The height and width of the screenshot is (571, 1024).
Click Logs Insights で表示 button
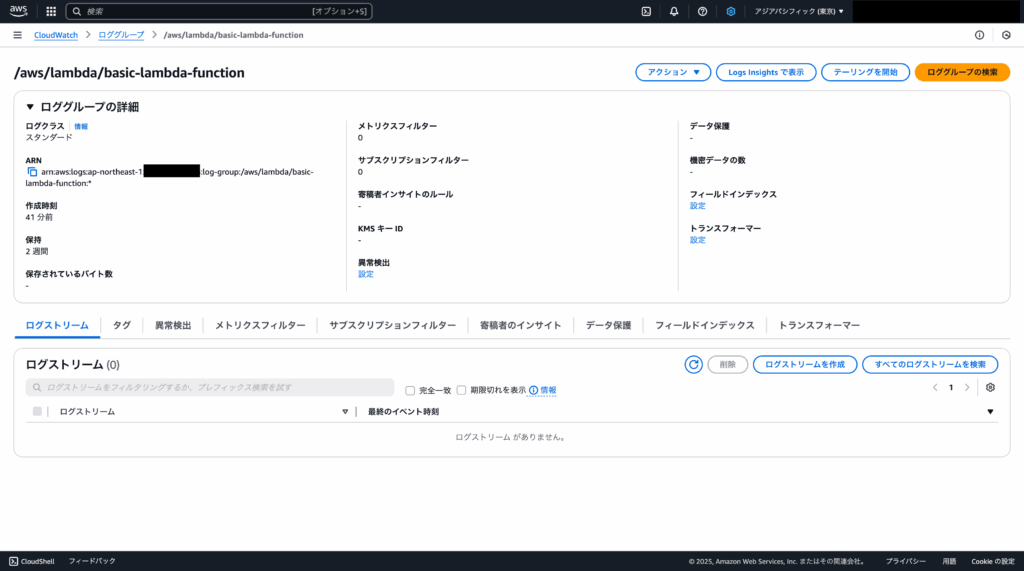[766, 73]
